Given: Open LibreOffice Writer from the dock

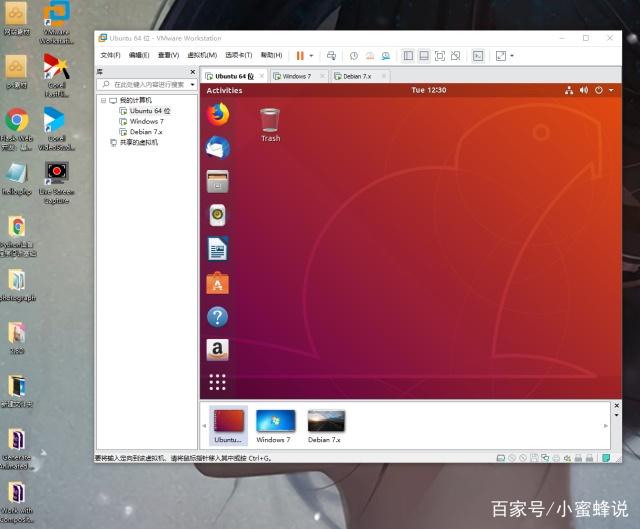Looking at the screenshot, I should click(218, 249).
